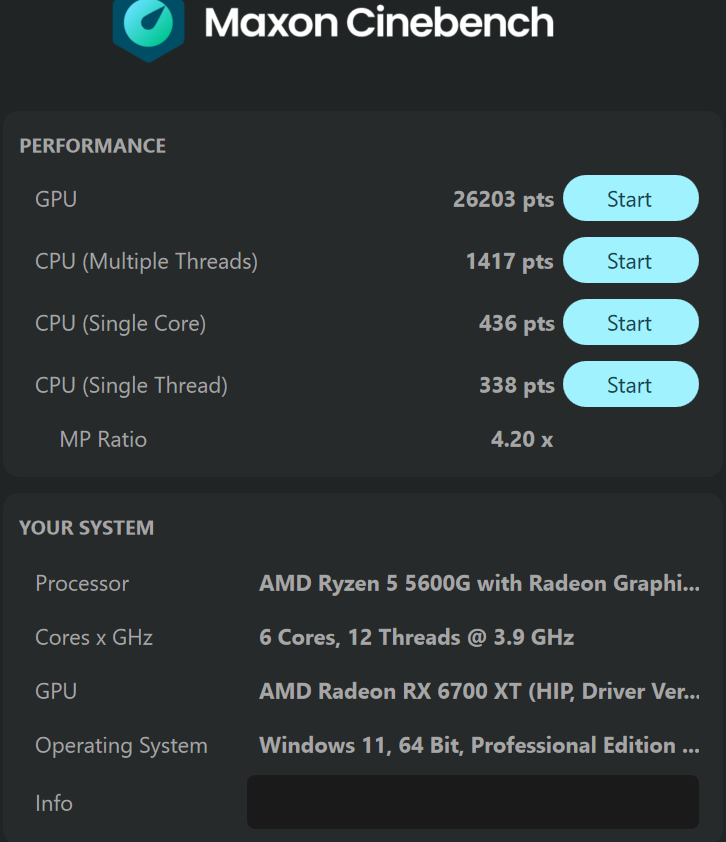Click the MP Ratio value 4.20 x
726x842 pixels.
coord(522,439)
